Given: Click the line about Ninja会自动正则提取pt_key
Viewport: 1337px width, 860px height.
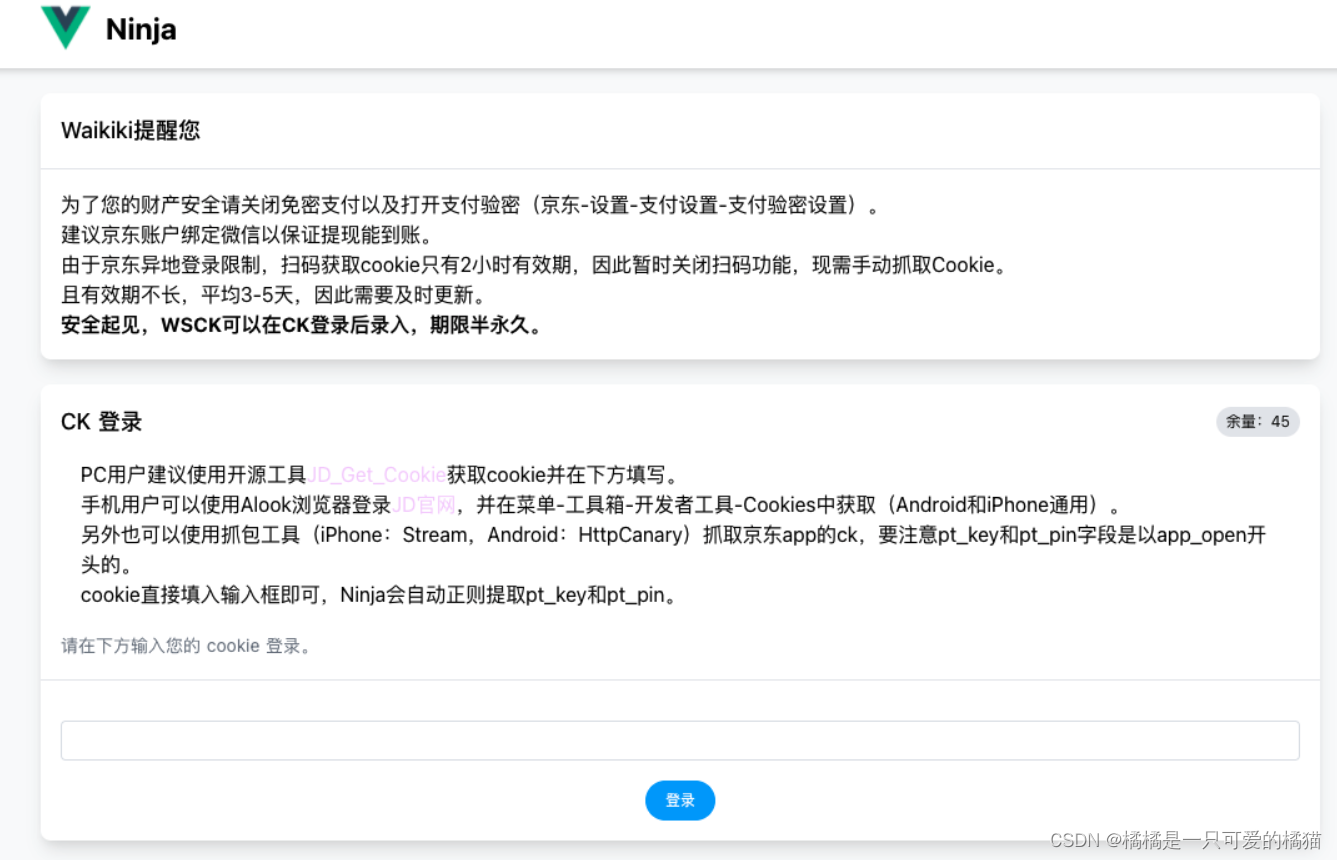Looking at the screenshot, I should point(379,595).
